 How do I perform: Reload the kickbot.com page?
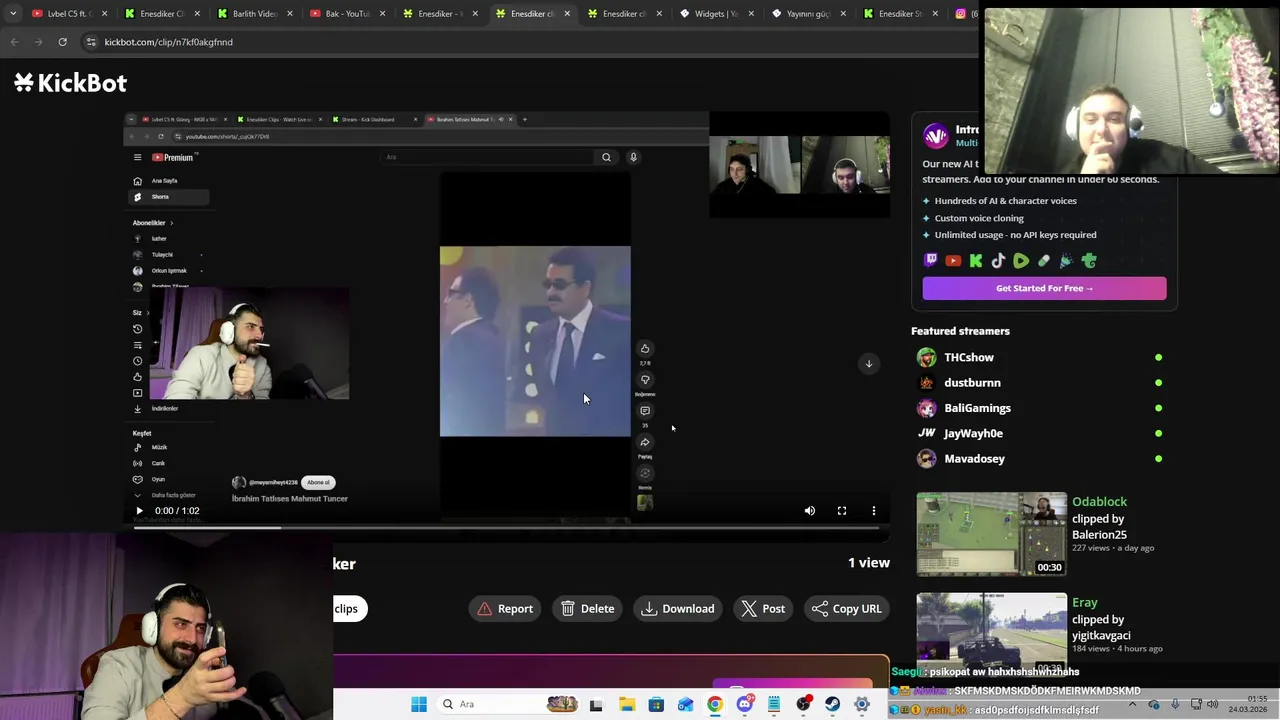(62, 42)
